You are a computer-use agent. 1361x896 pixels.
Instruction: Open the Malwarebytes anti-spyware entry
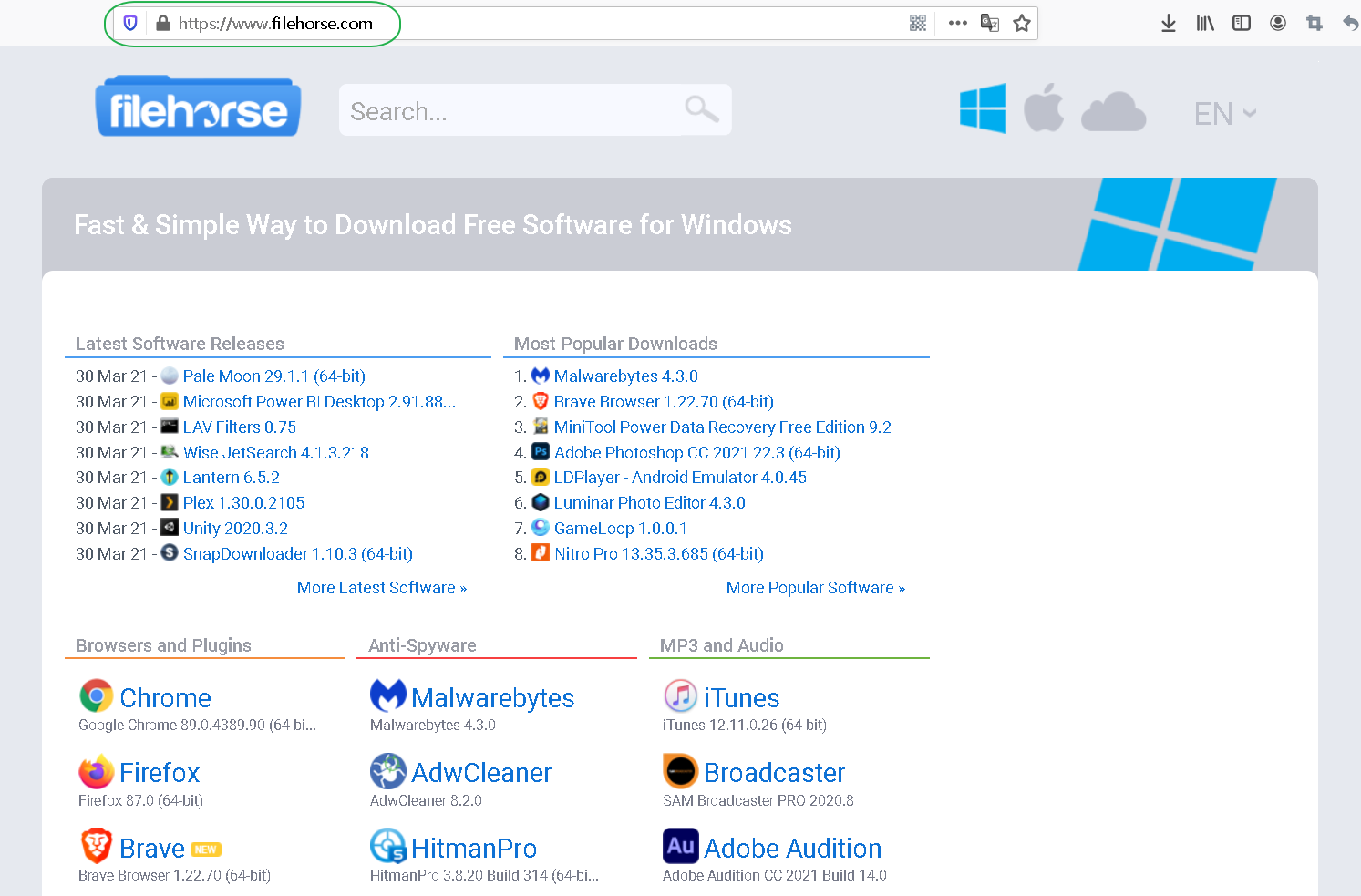492,698
